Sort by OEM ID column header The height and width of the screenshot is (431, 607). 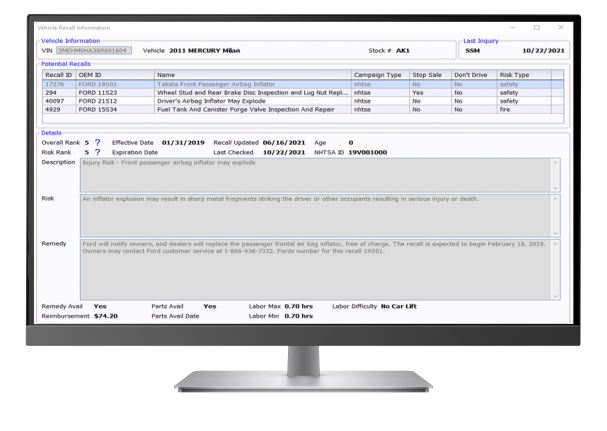pyautogui.click(x=115, y=75)
